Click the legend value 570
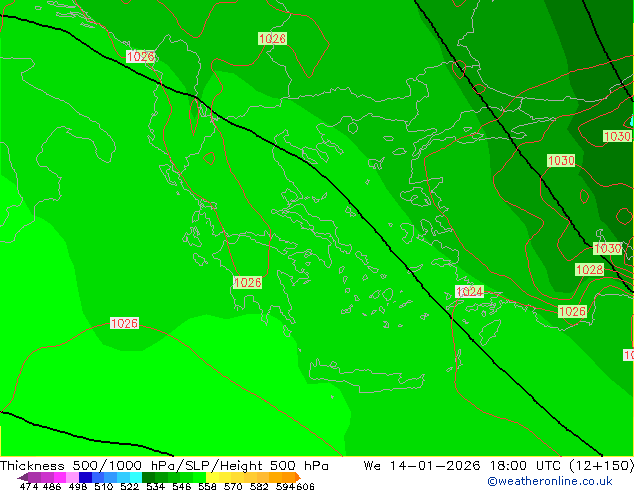 233,486
